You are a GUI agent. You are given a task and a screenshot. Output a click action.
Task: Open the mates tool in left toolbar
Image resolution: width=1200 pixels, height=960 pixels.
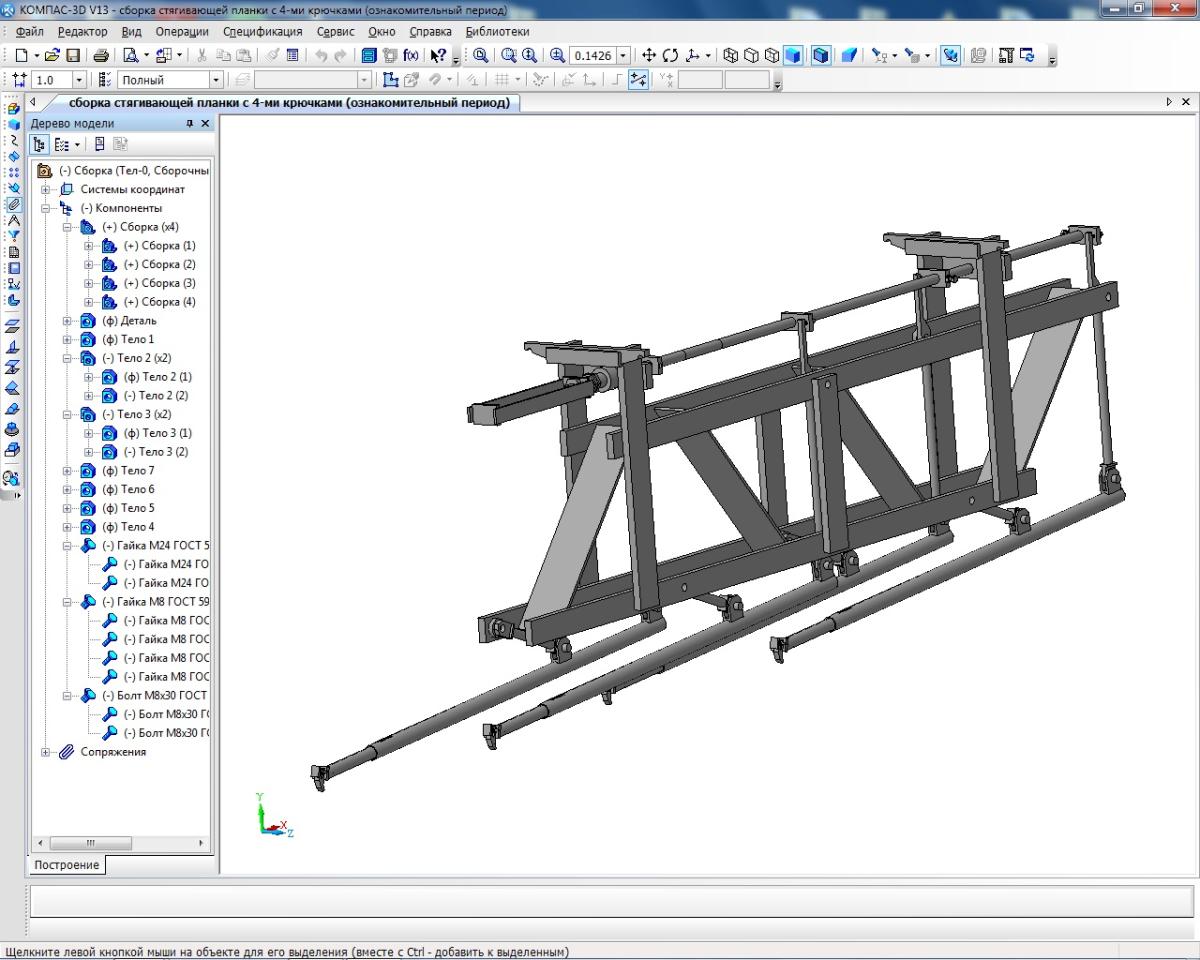(x=13, y=204)
